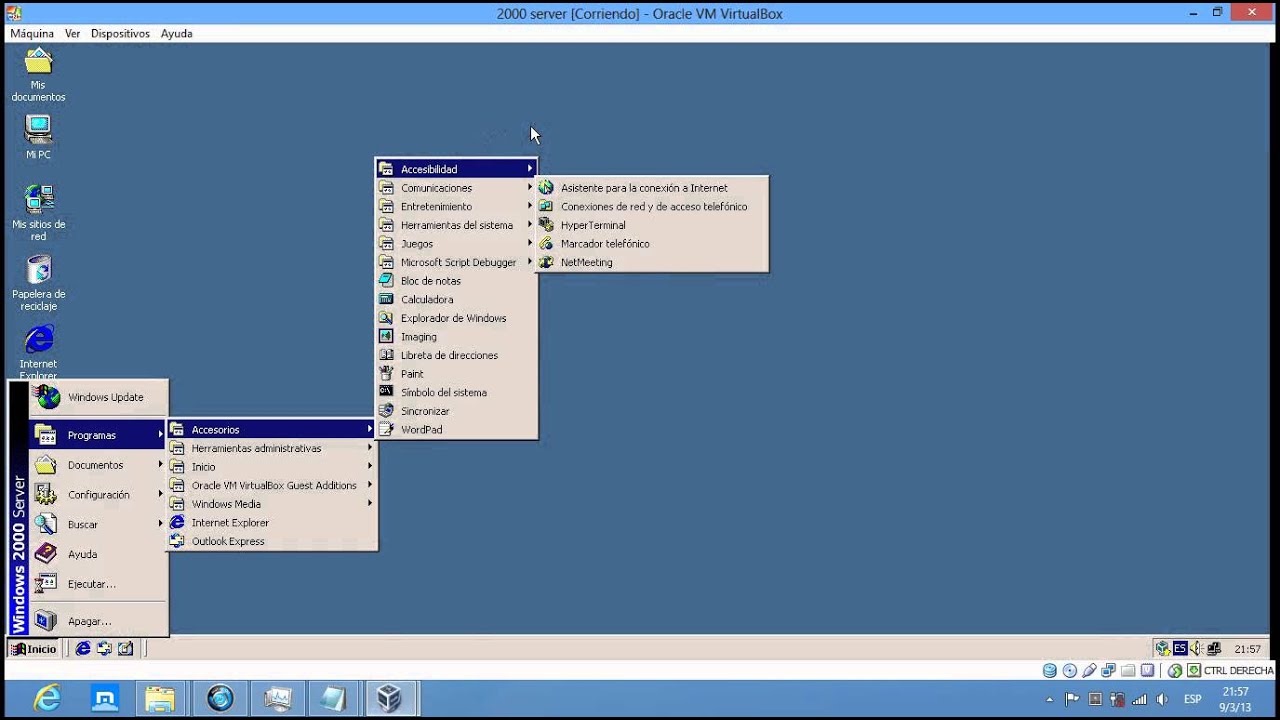
Task: Open Configuración in Start menu
Action: pyautogui.click(x=98, y=495)
